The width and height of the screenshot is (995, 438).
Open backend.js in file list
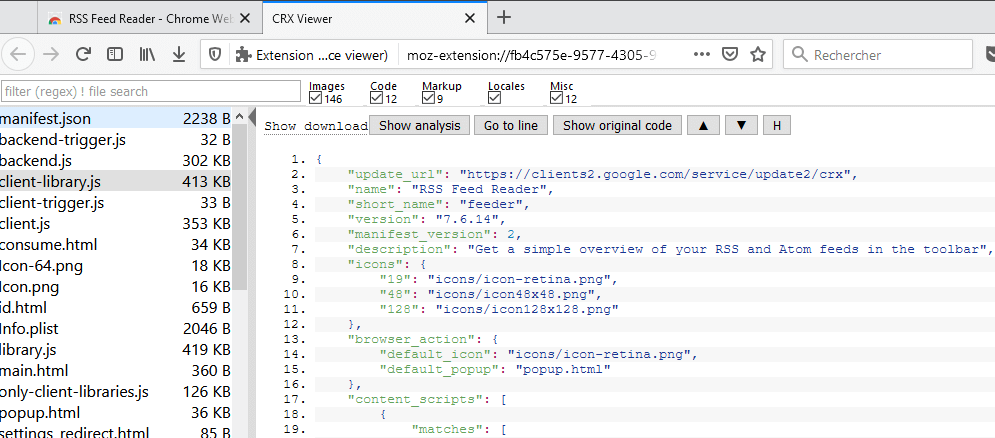115,161
